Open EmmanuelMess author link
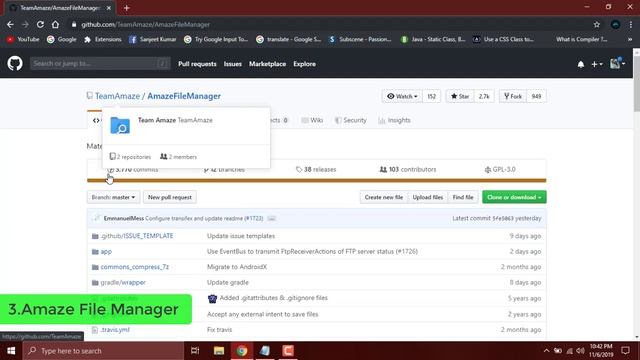The width and height of the screenshot is (640, 360). click(x=124, y=218)
